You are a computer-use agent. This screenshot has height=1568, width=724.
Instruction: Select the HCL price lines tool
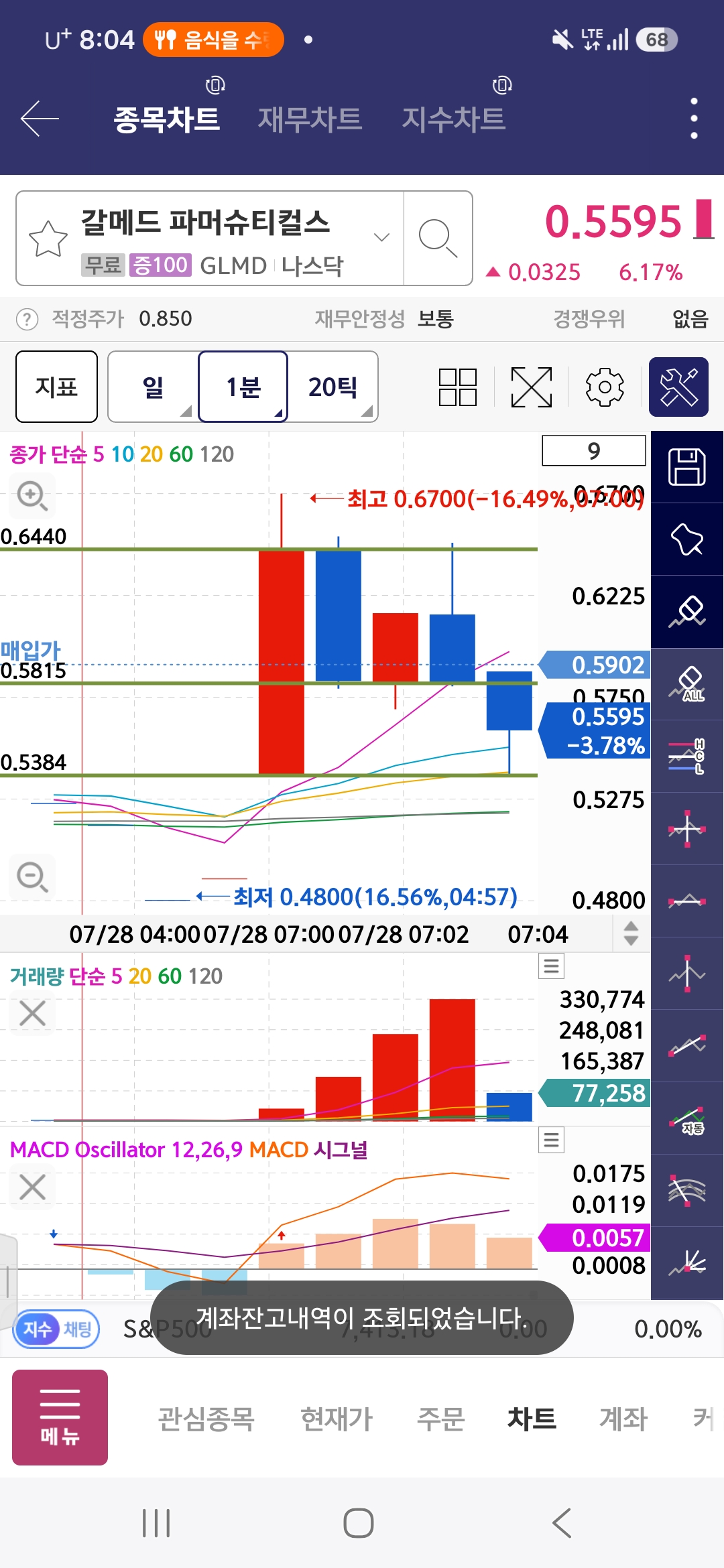click(x=687, y=757)
